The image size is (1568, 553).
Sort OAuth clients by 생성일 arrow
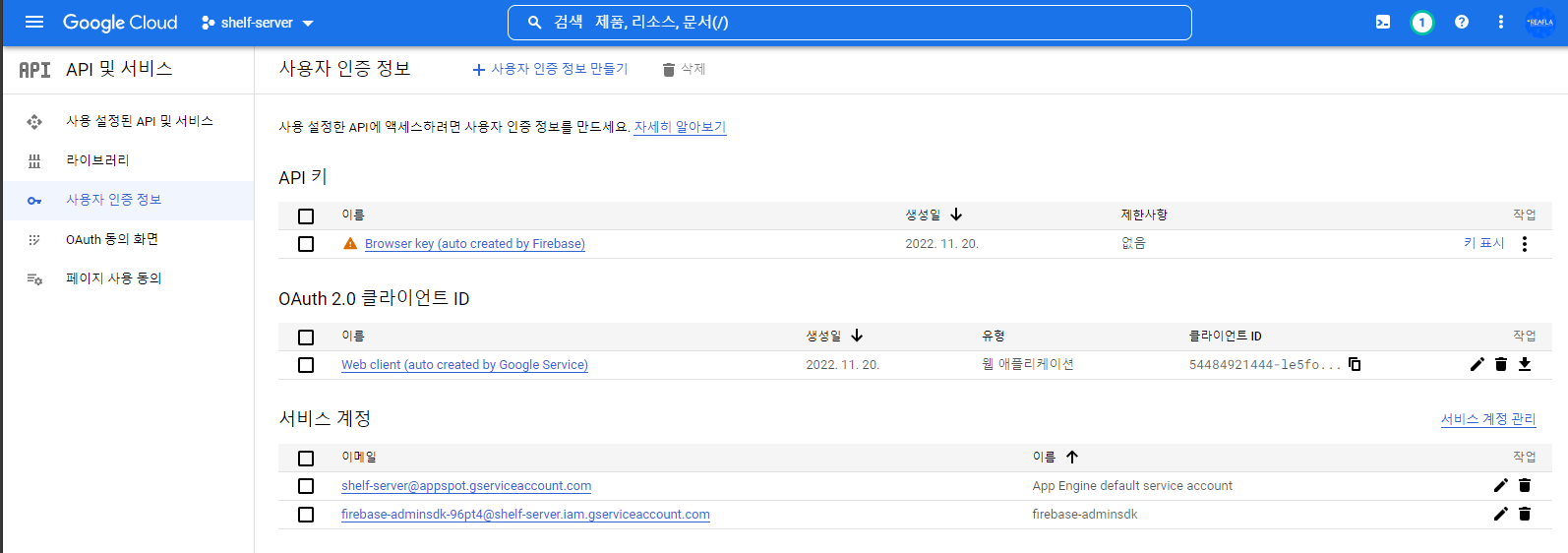tap(857, 336)
